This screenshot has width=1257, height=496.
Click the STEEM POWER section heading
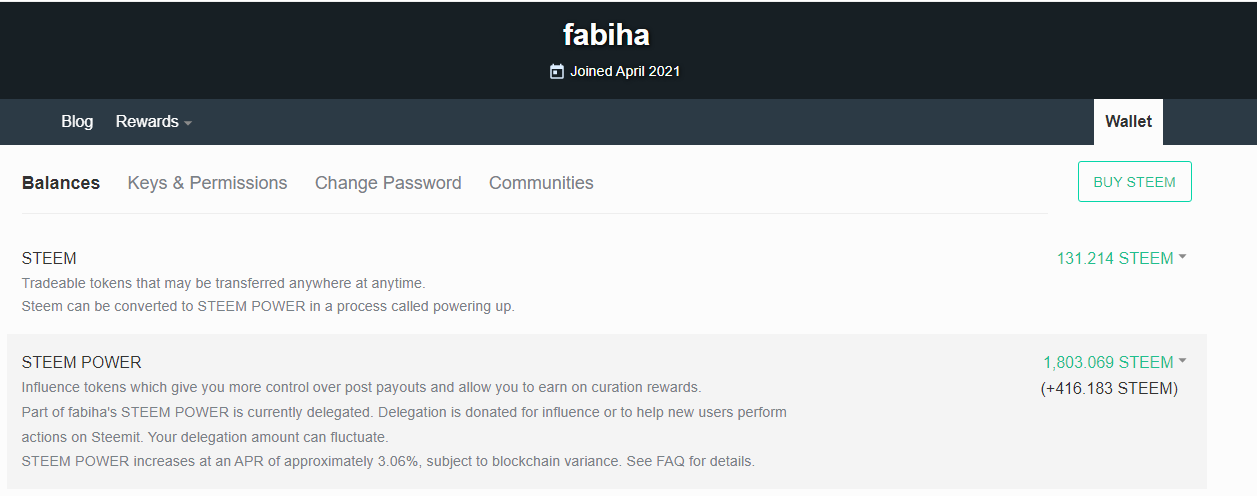[82, 362]
